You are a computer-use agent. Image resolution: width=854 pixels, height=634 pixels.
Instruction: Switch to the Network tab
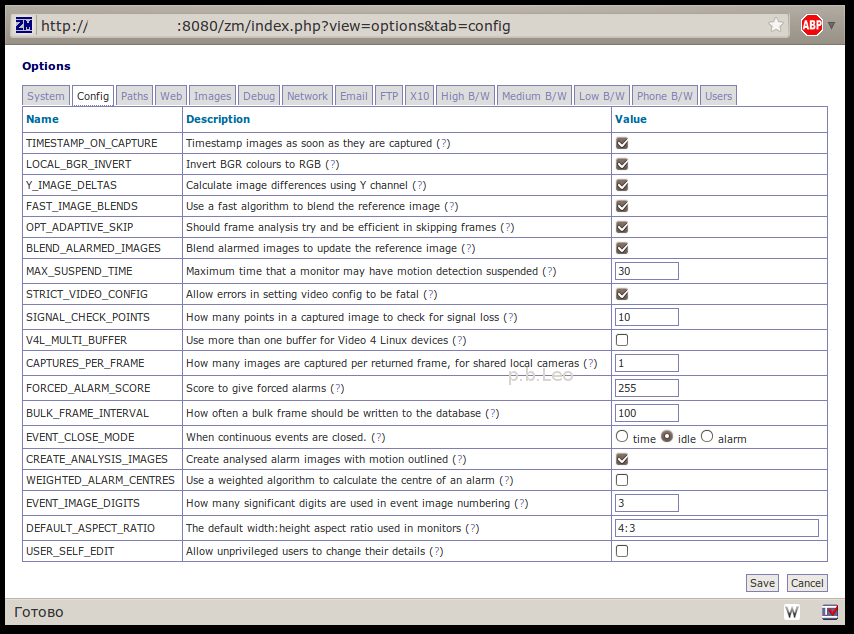tap(307, 96)
